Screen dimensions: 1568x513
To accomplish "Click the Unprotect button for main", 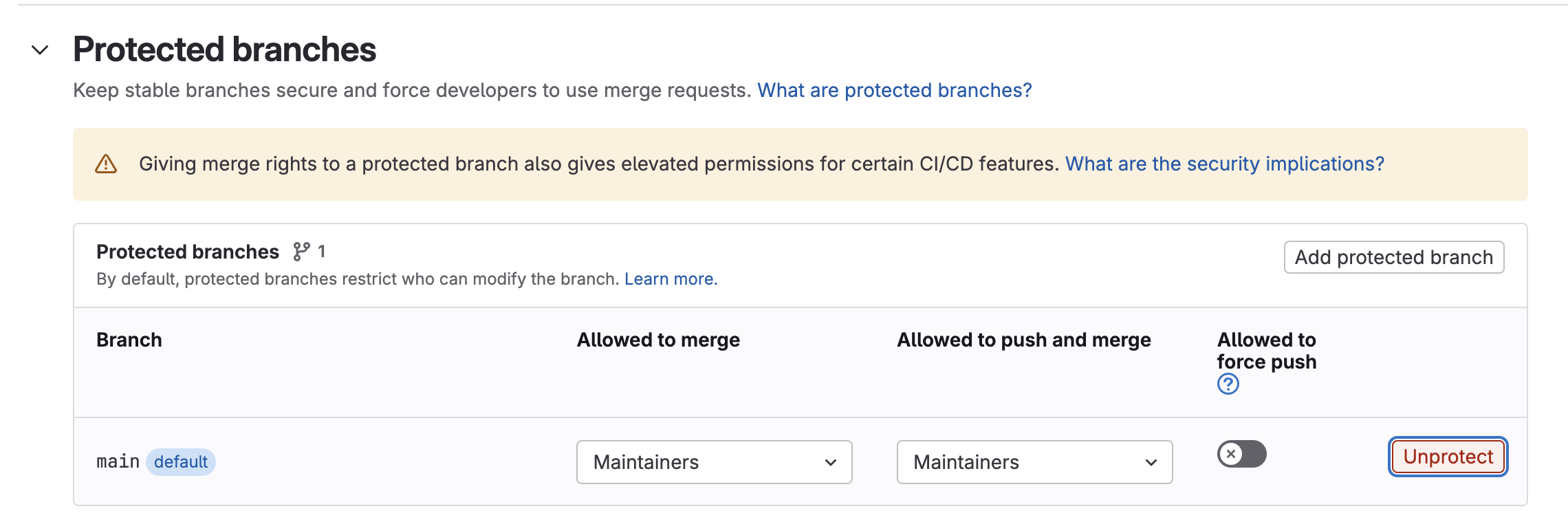I will coord(1448,457).
